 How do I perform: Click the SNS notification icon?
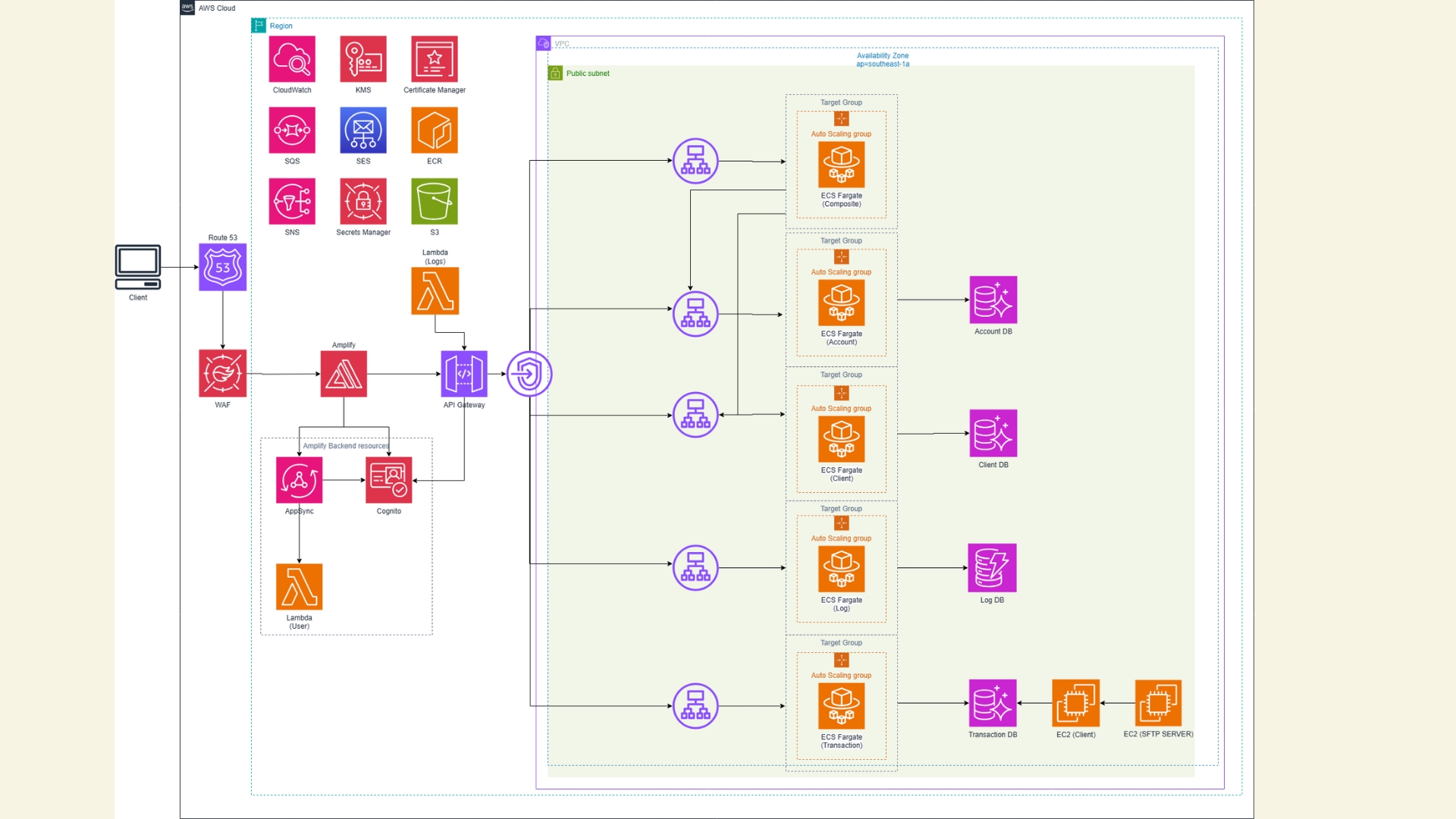click(292, 202)
